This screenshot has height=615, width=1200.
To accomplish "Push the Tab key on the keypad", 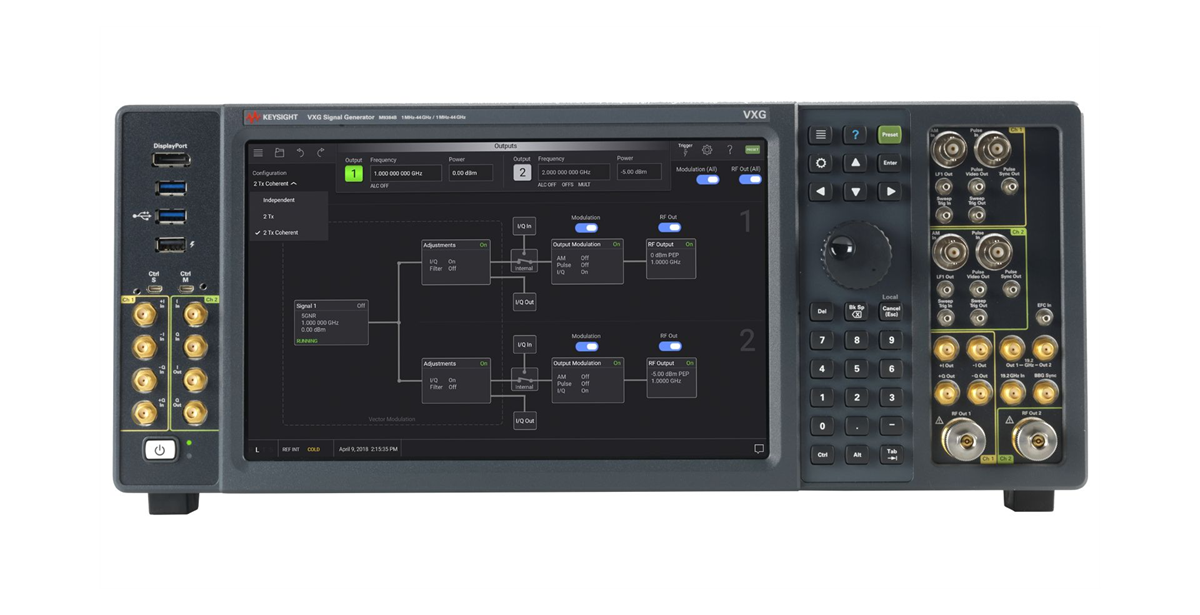I will pos(891,454).
